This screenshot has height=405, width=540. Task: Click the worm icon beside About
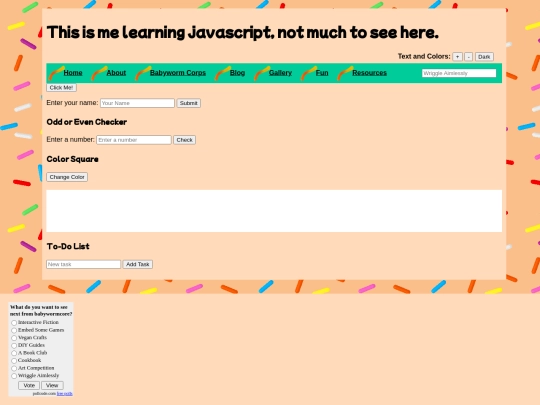99,73
